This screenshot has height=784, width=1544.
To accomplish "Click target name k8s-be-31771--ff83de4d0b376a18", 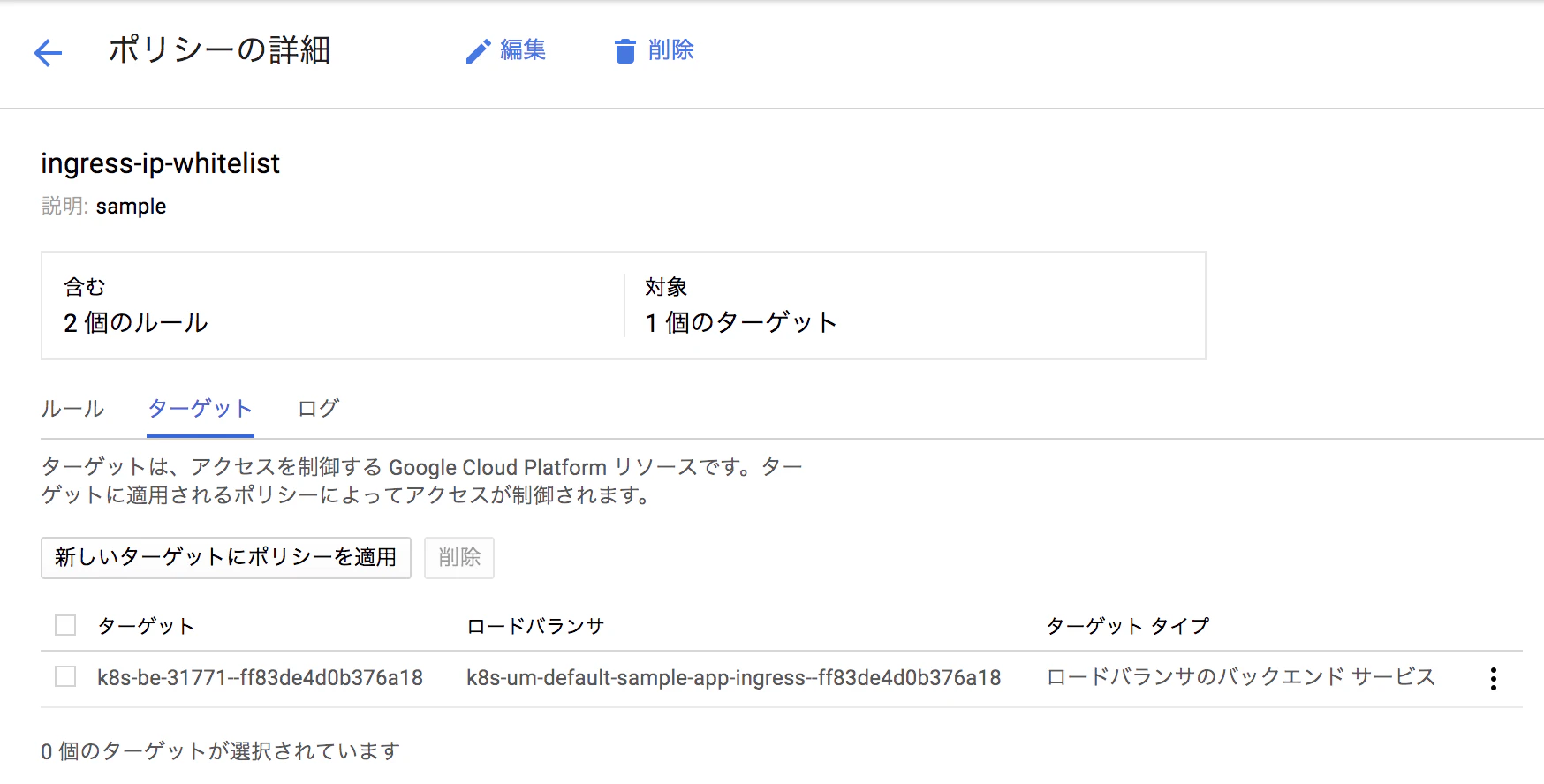I will click(x=260, y=677).
